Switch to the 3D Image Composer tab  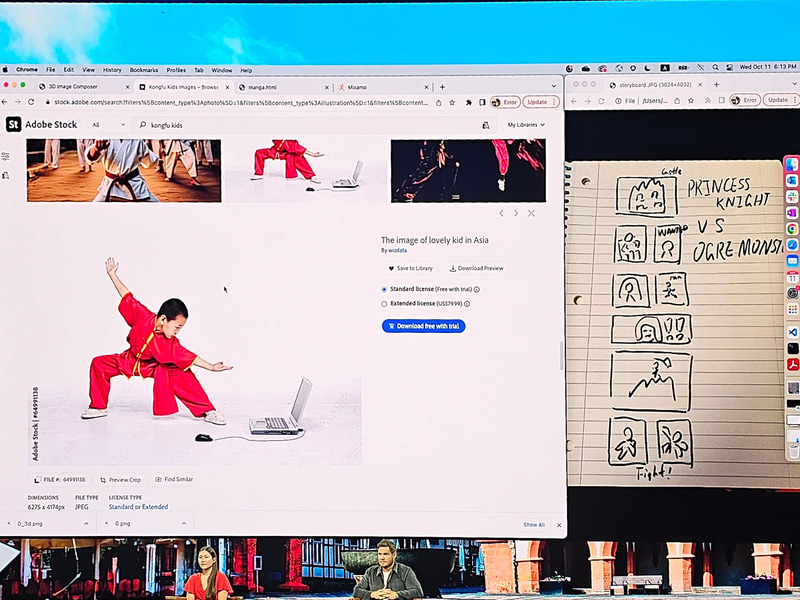click(84, 87)
